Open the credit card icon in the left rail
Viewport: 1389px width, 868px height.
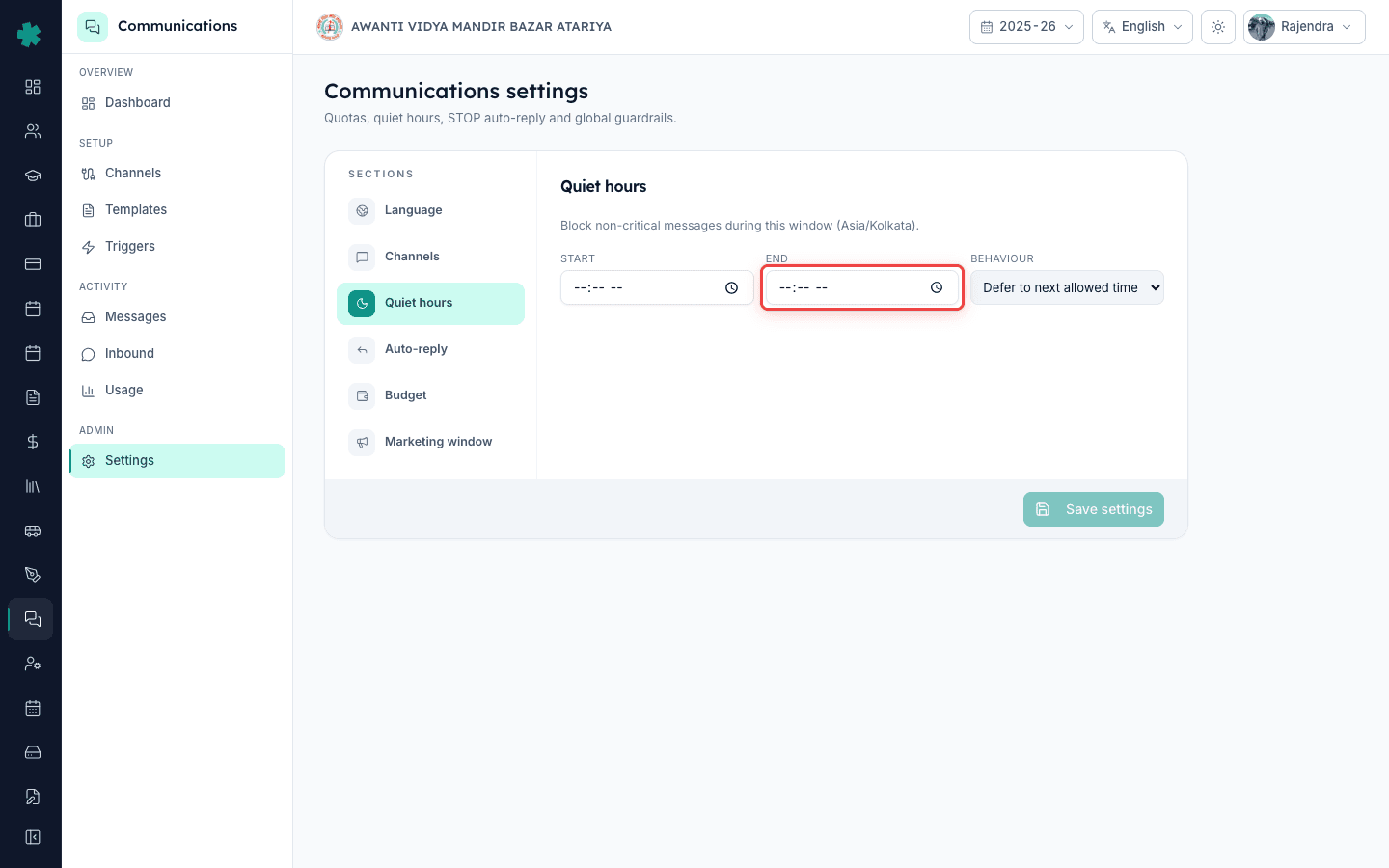click(x=33, y=264)
